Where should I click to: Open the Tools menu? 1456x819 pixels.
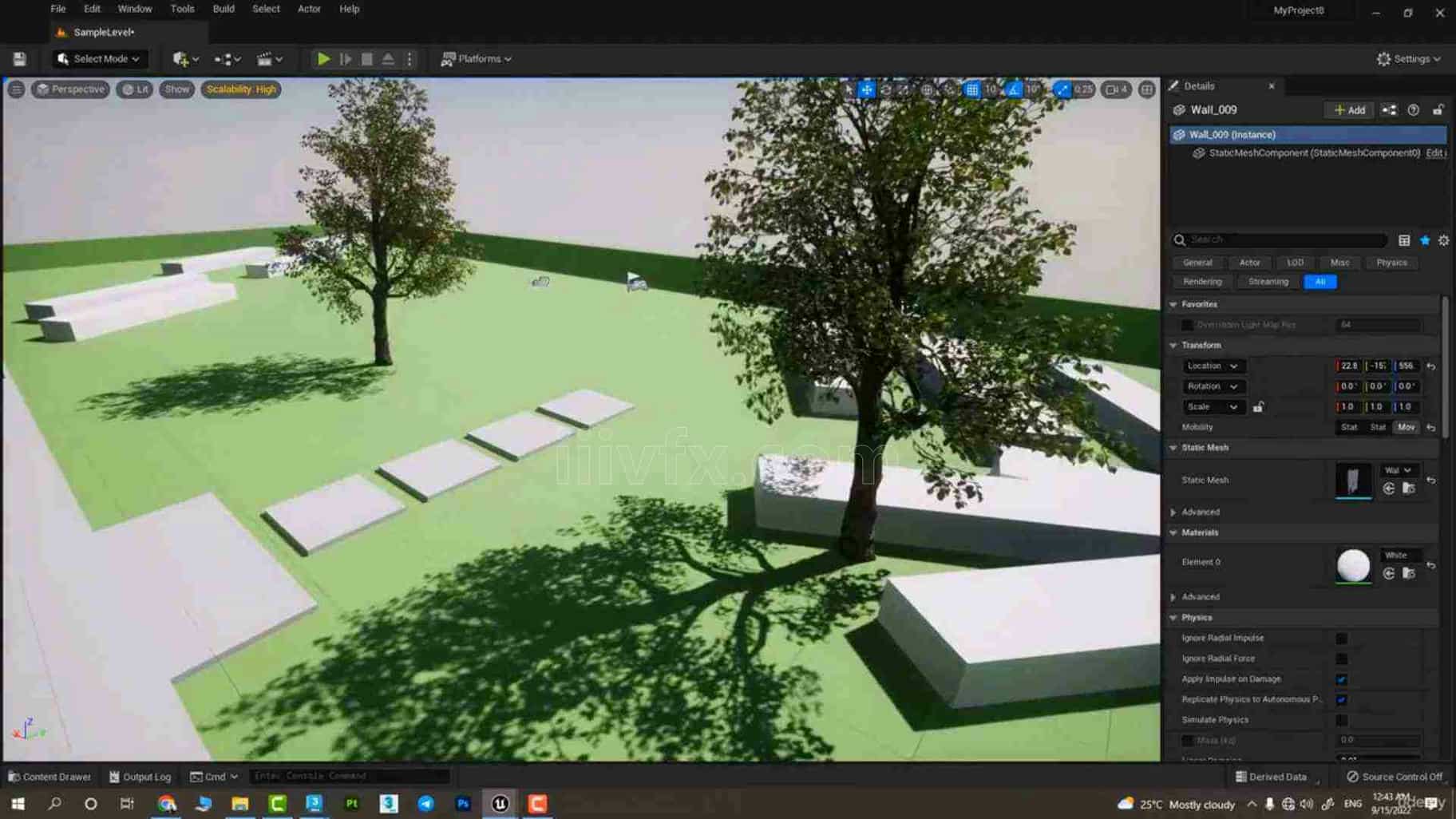tap(182, 9)
